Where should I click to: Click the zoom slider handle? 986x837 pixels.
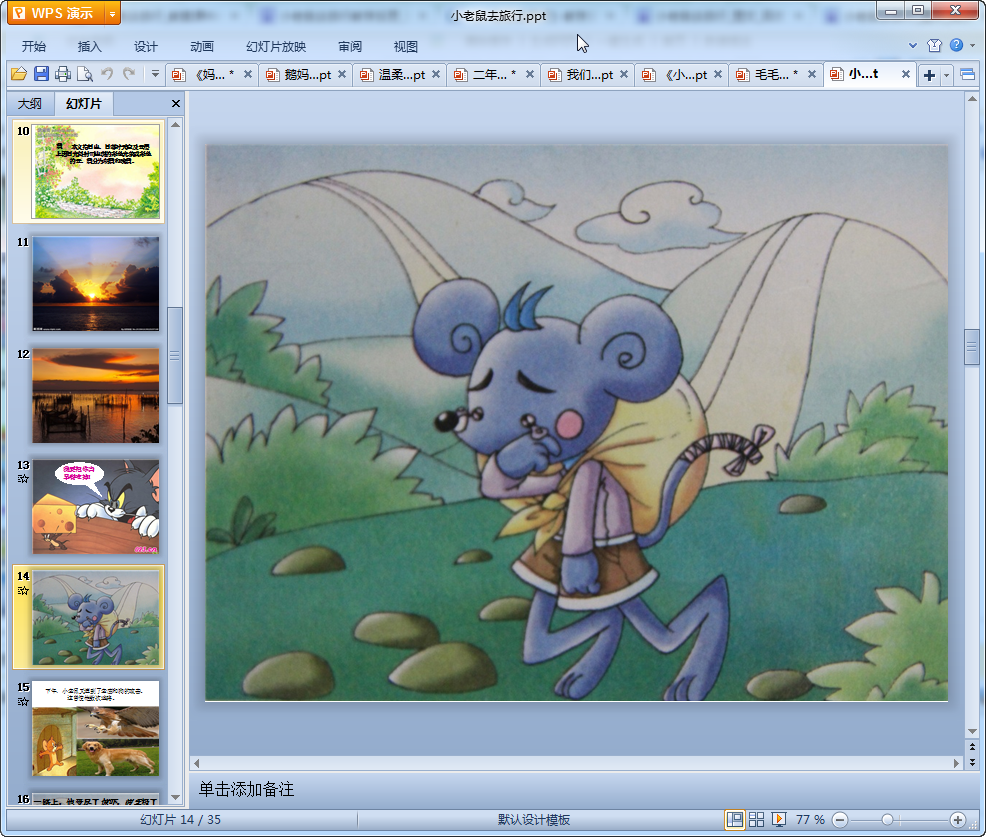pyautogui.click(x=887, y=819)
